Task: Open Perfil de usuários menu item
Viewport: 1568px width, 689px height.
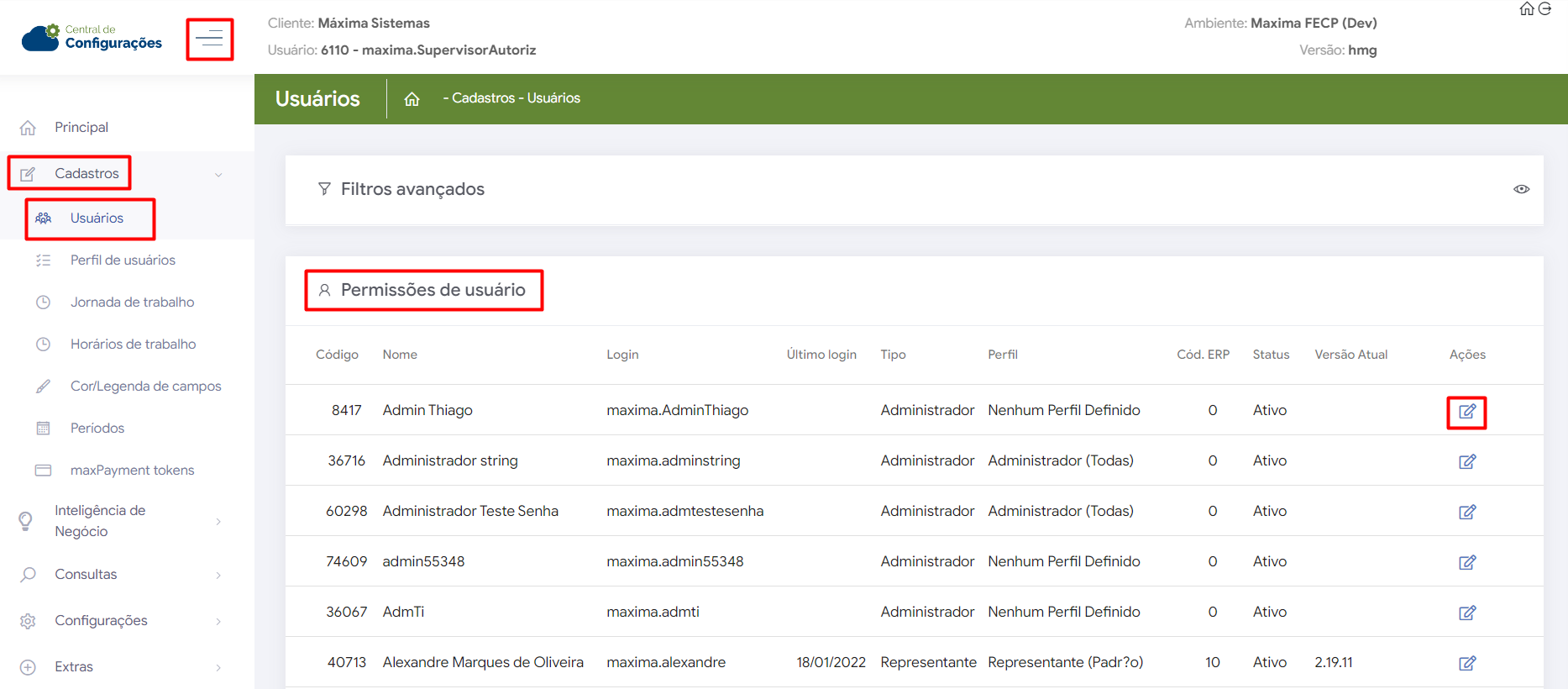Action: (x=123, y=260)
